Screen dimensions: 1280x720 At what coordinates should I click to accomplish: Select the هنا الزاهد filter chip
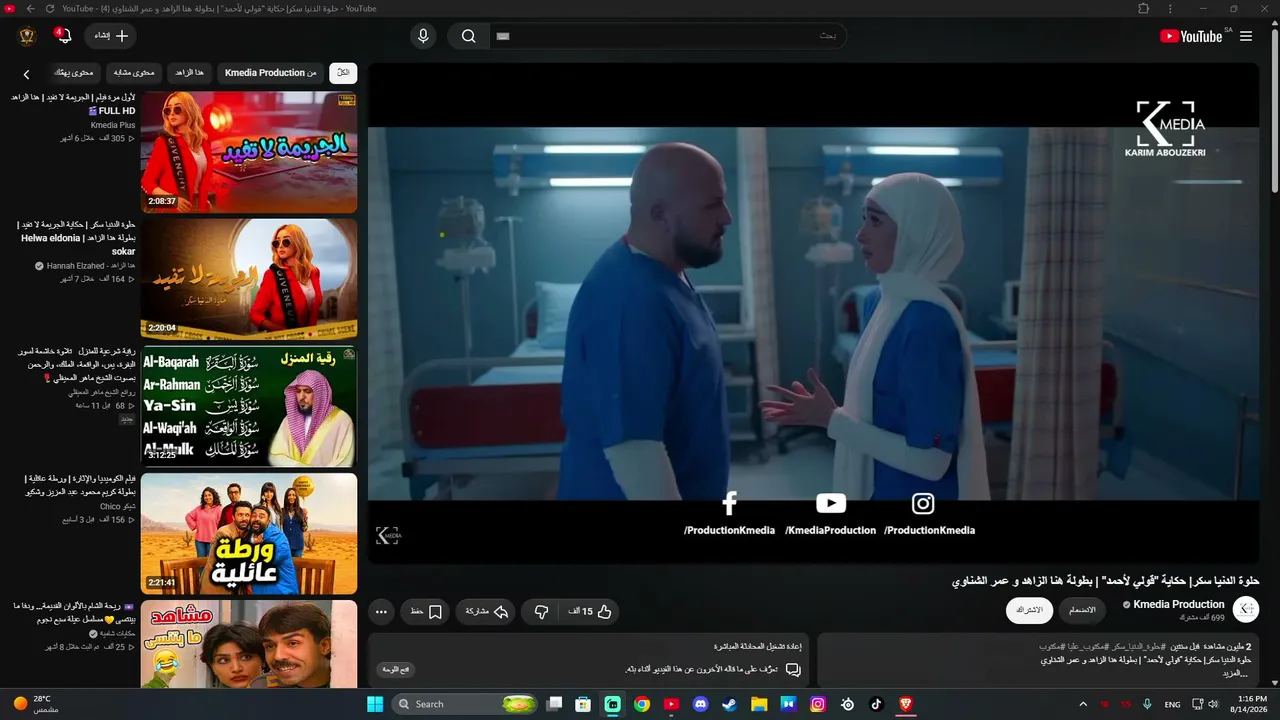click(189, 73)
